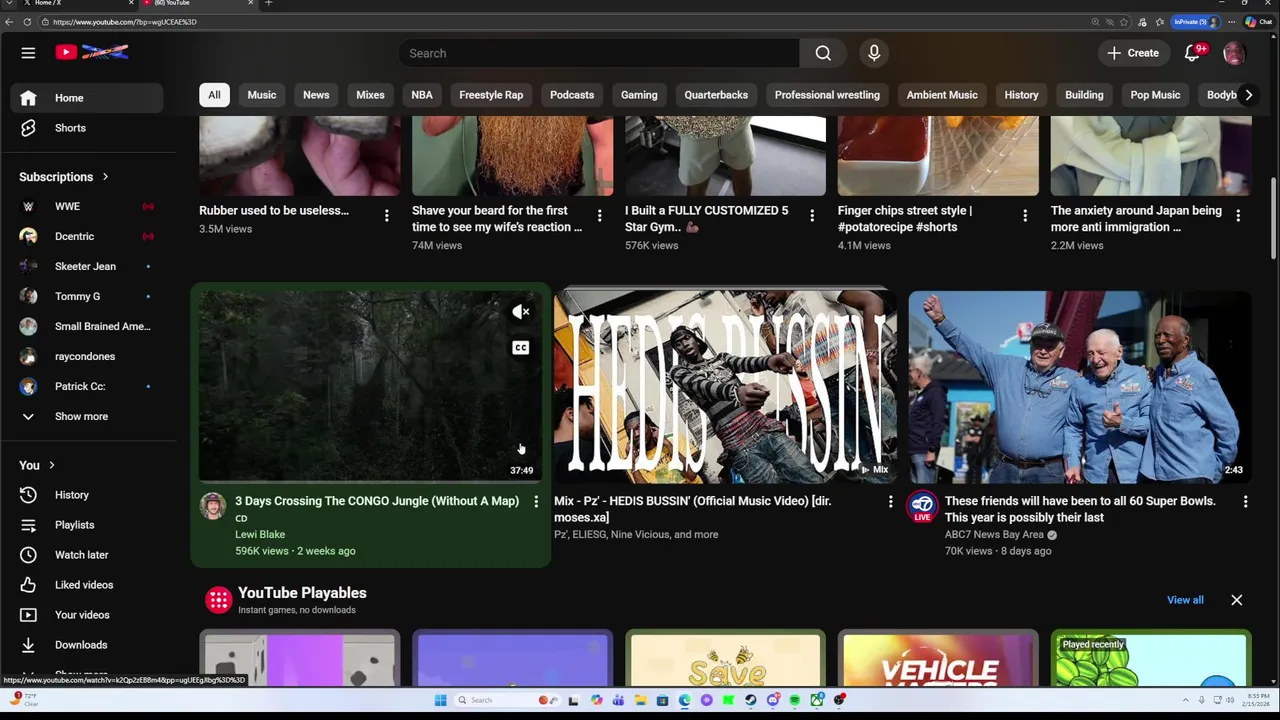This screenshot has height=720, width=1280.
Task: Open ABC7 News channel avatar
Action: 922,506
